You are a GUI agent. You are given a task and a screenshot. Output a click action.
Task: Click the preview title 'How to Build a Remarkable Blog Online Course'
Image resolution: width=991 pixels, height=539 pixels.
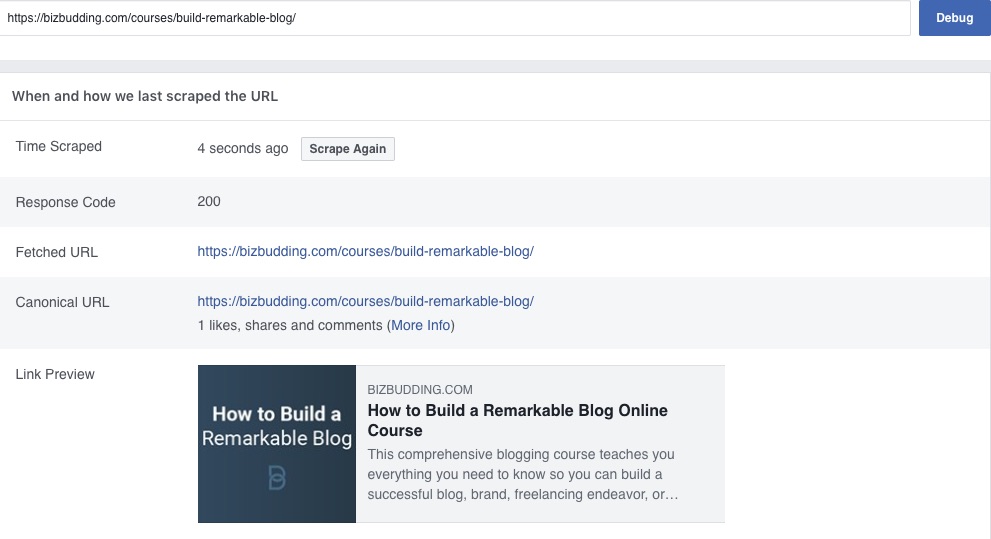[517, 420]
